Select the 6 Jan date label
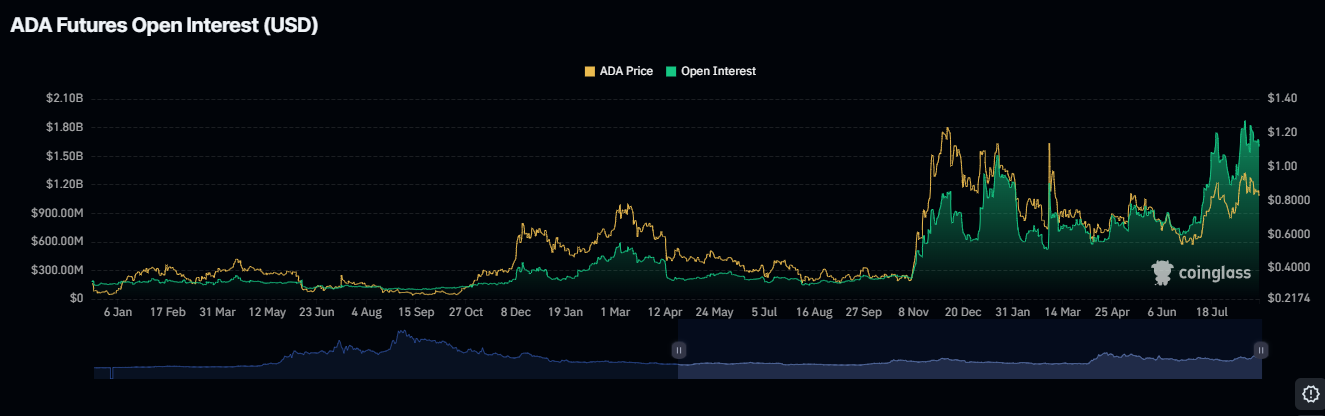This screenshot has height=416, width=1325. pyautogui.click(x=118, y=312)
